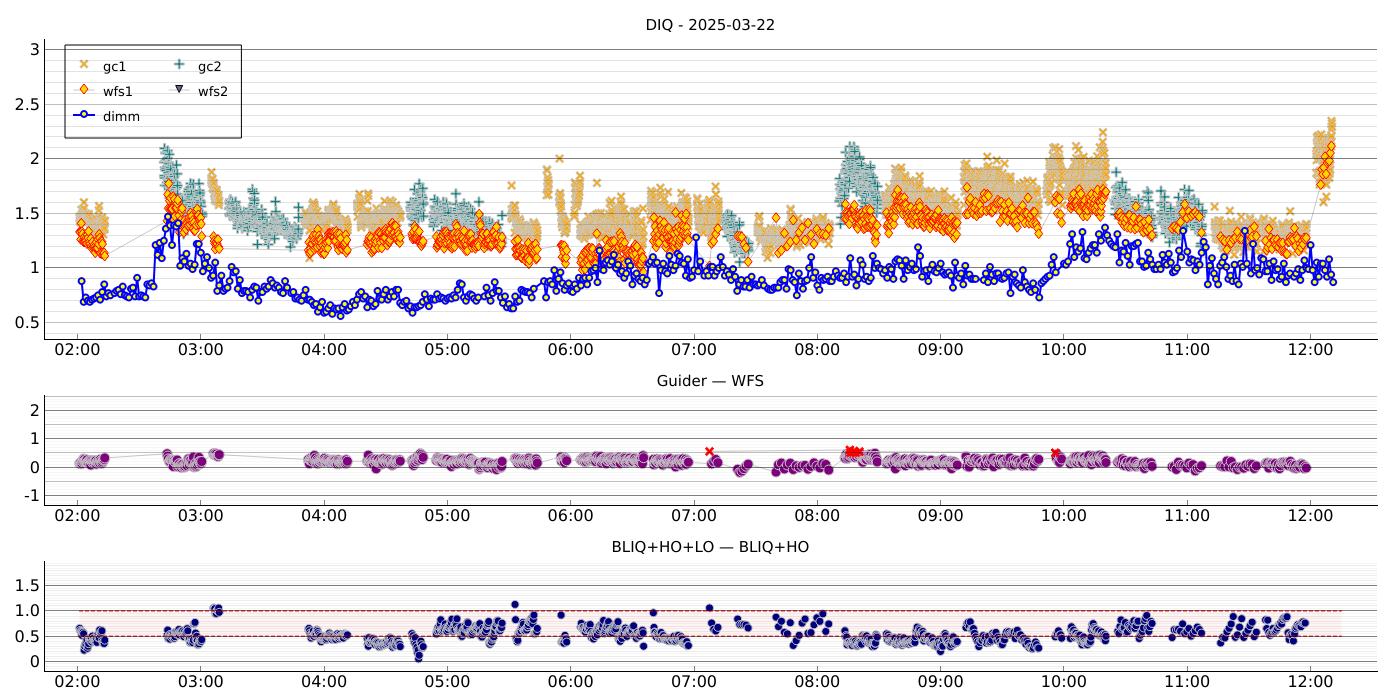The width and height of the screenshot is (1400, 700).
Task: Click the 'Guider — WFS' subplot title
Action: pyautogui.click(x=710, y=381)
